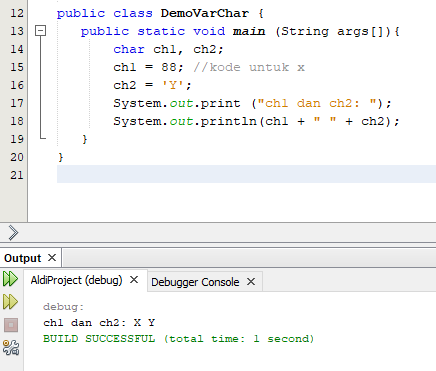The image size is (436, 371).
Task: Click the stop build square icon
Action: point(11,325)
